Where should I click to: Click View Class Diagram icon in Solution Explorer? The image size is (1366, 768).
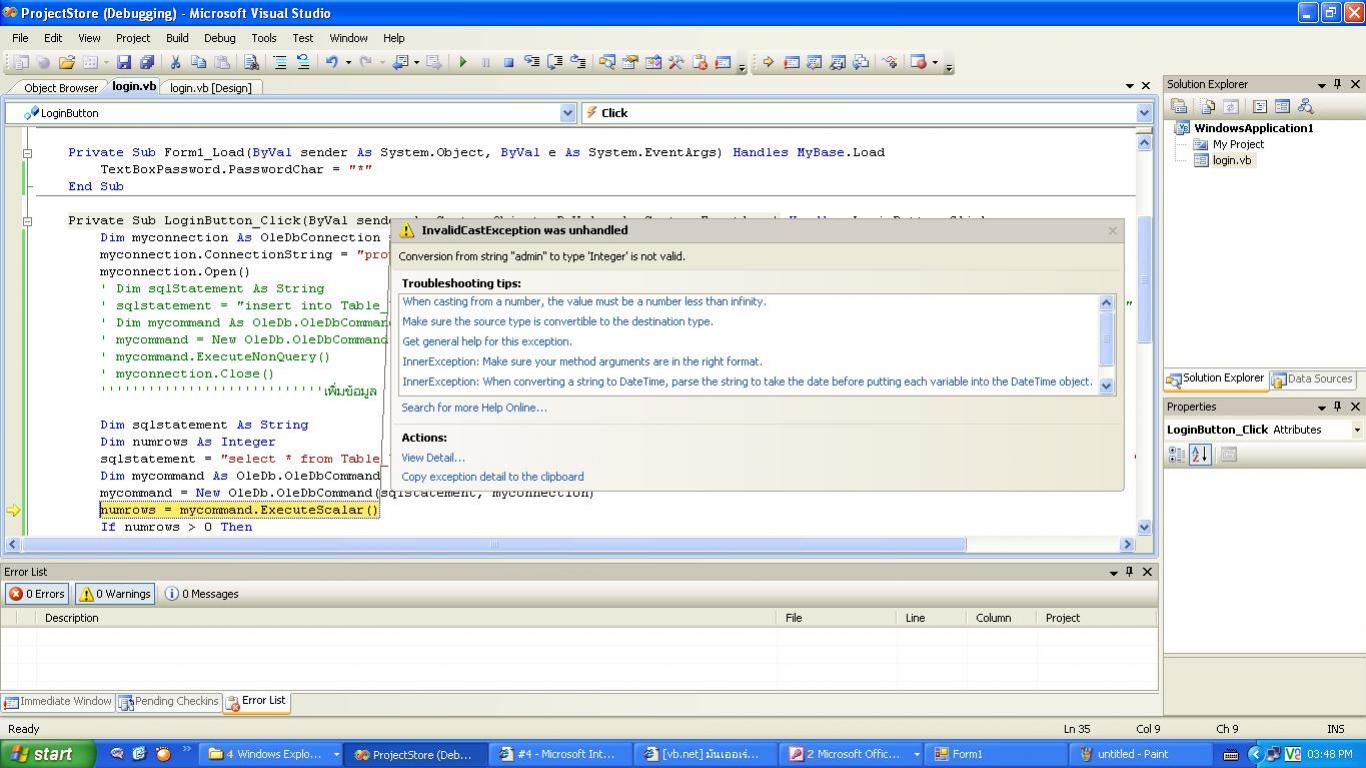(x=1305, y=106)
